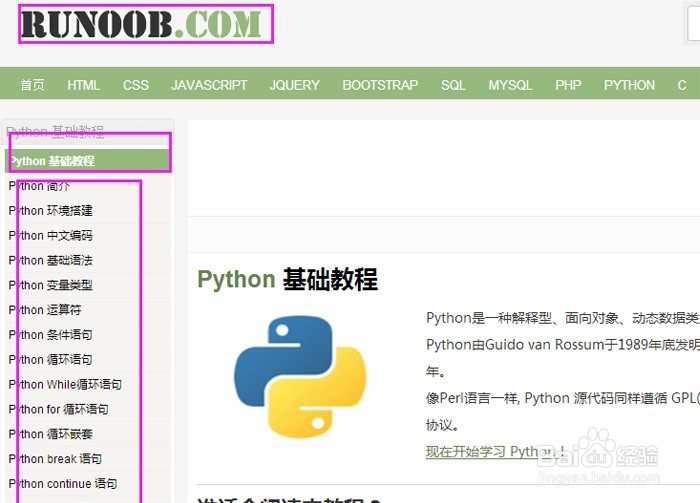Click the sentence Python是一种解释型
Screen dimensions: 700x503
562,318
